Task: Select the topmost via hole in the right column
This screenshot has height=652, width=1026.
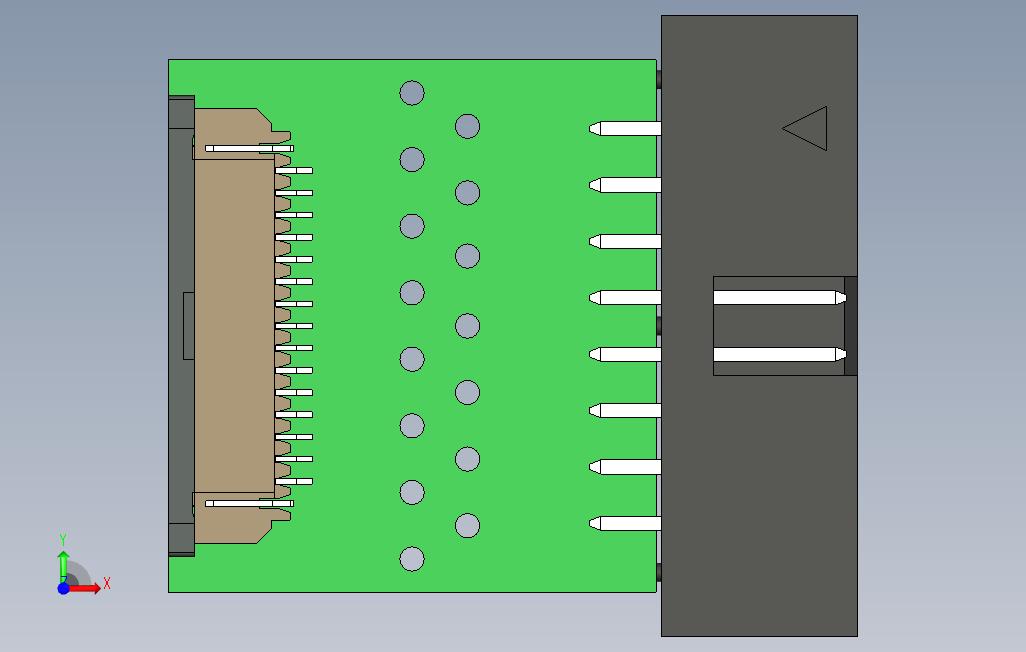Action: 467,126
